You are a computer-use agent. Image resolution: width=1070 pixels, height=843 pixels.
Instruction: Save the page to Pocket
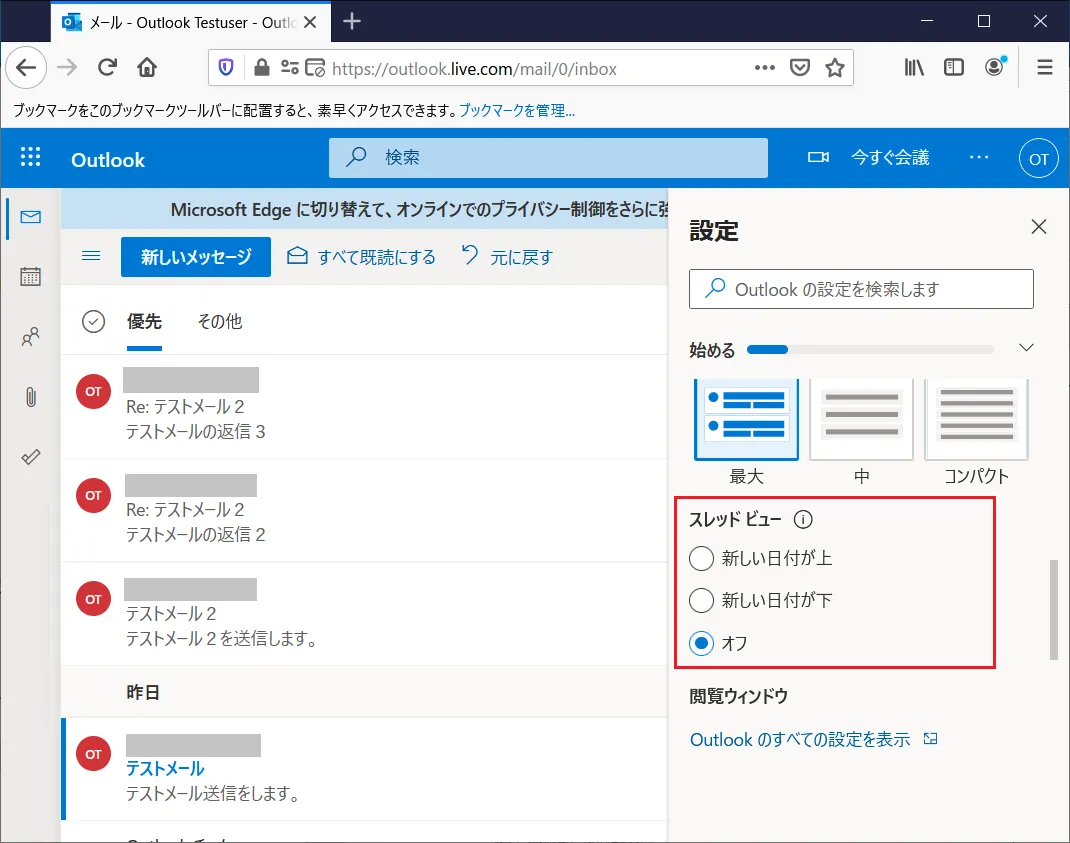point(800,68)
